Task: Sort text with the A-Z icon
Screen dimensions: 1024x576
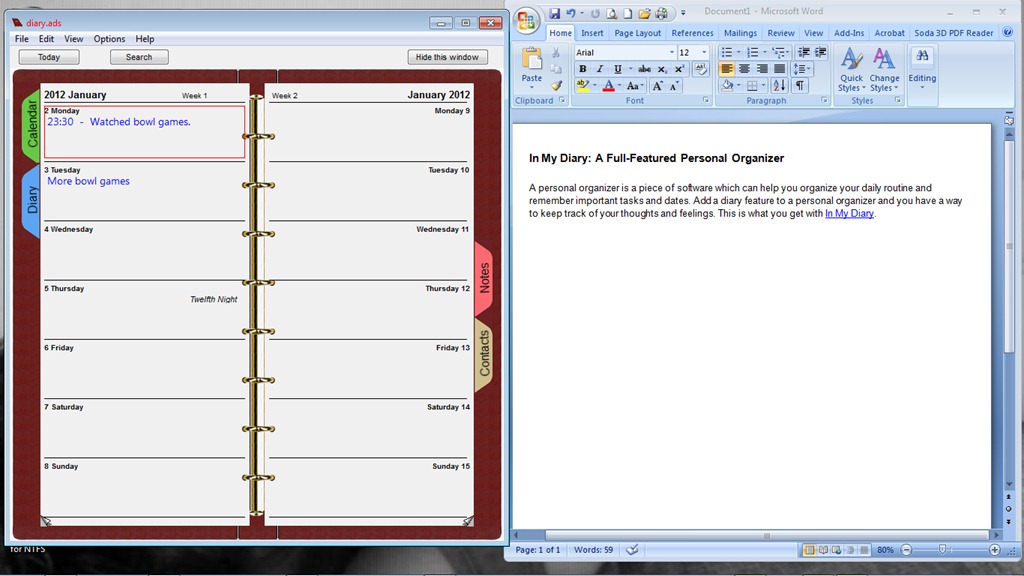Action: pos(778,86)
